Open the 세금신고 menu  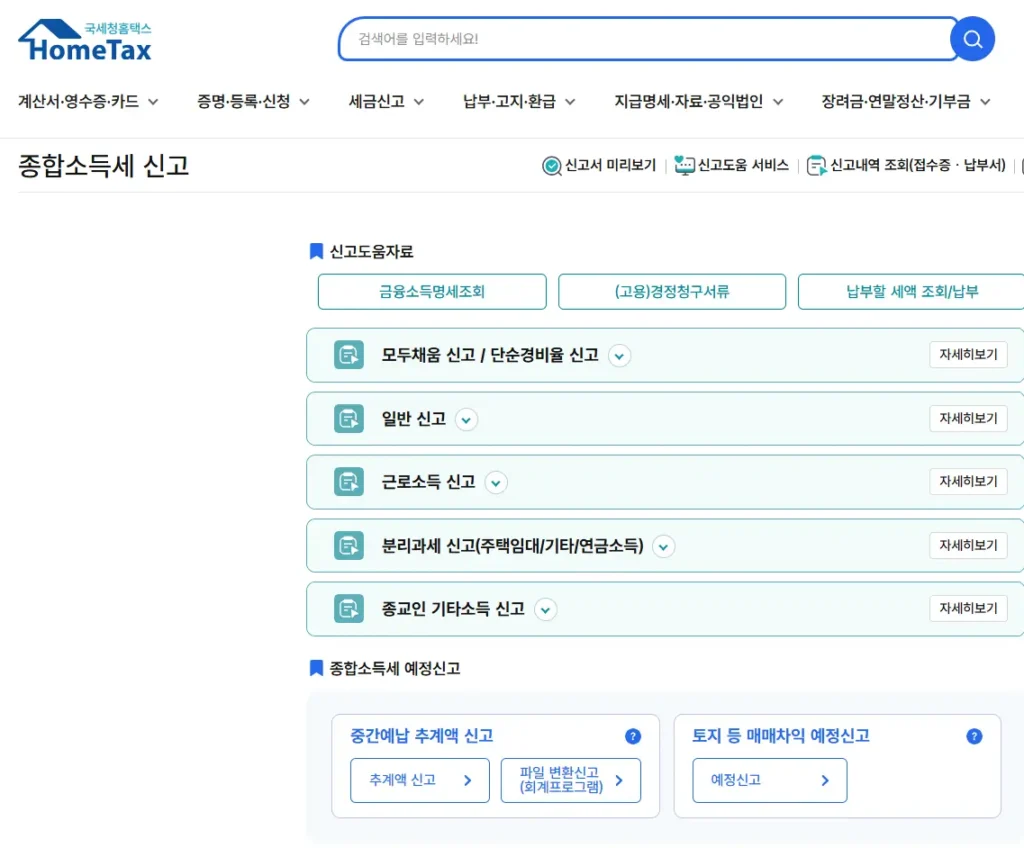coord(376,101)
